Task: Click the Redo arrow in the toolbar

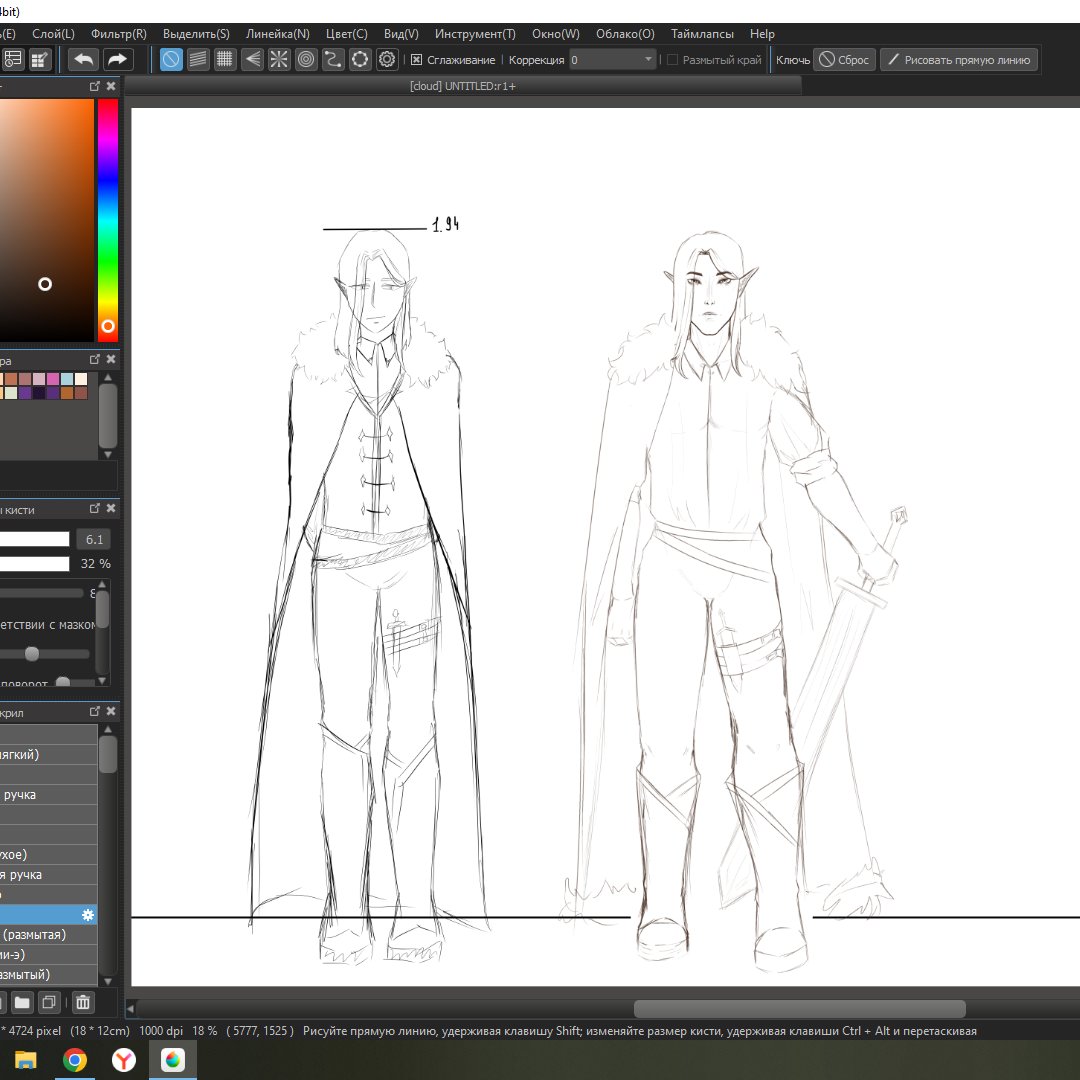Action: click(118, 60)
